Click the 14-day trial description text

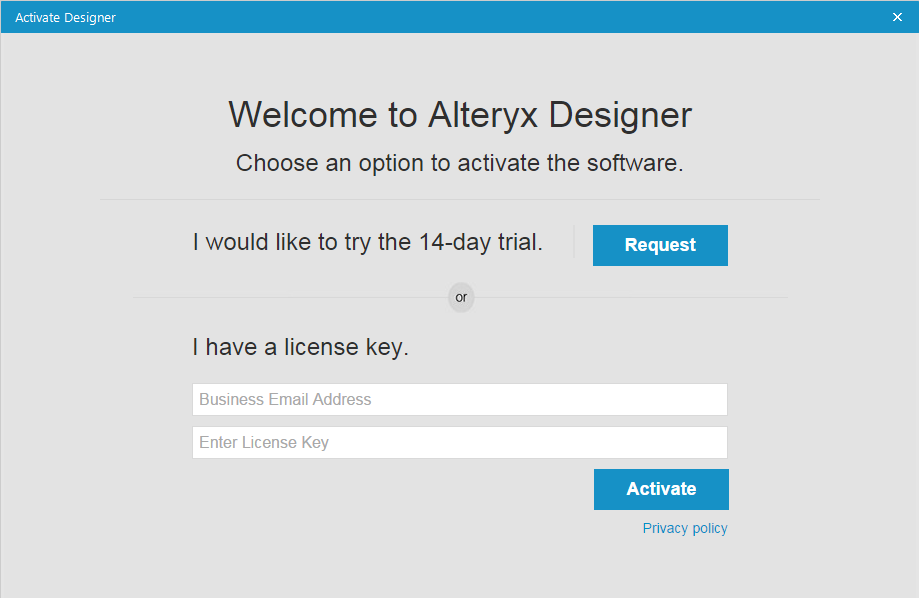coord(367,243)
